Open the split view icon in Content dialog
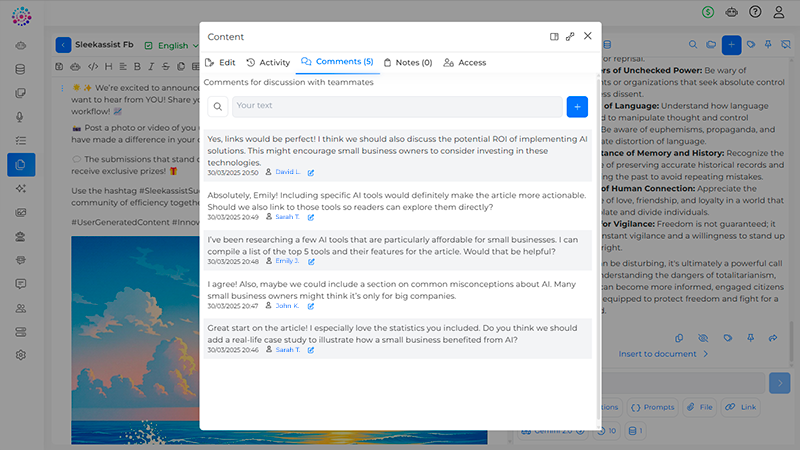 click(554, 37)
